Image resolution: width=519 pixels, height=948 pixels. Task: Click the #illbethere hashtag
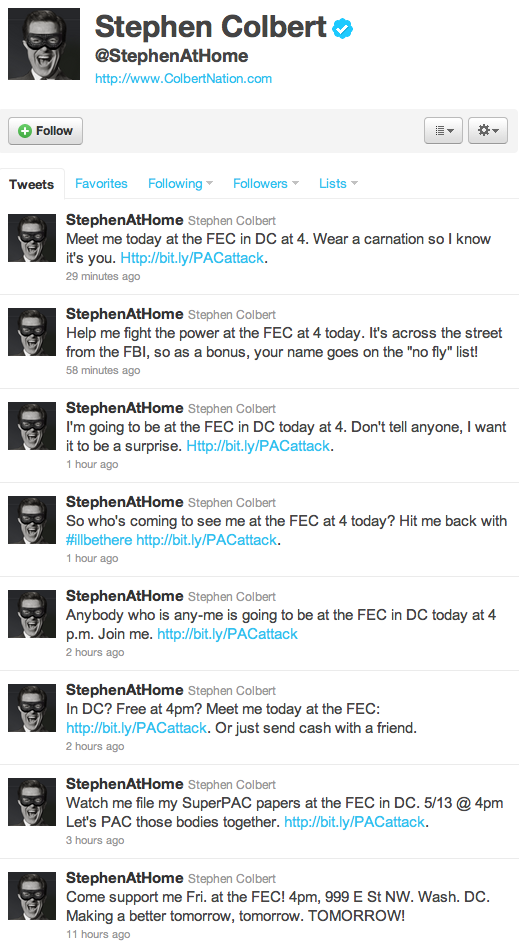click(99, 540)
